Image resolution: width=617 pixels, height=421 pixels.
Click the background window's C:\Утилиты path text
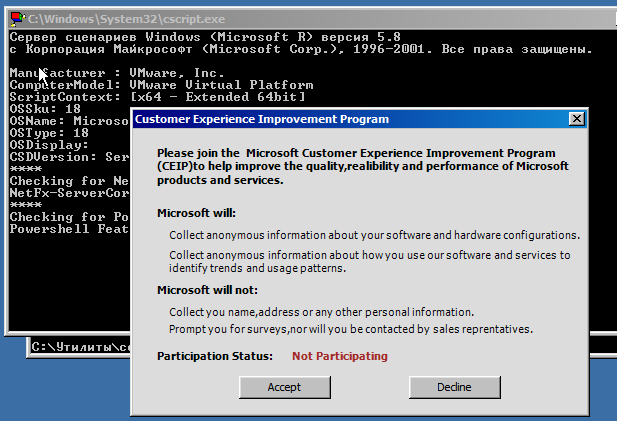81,347
